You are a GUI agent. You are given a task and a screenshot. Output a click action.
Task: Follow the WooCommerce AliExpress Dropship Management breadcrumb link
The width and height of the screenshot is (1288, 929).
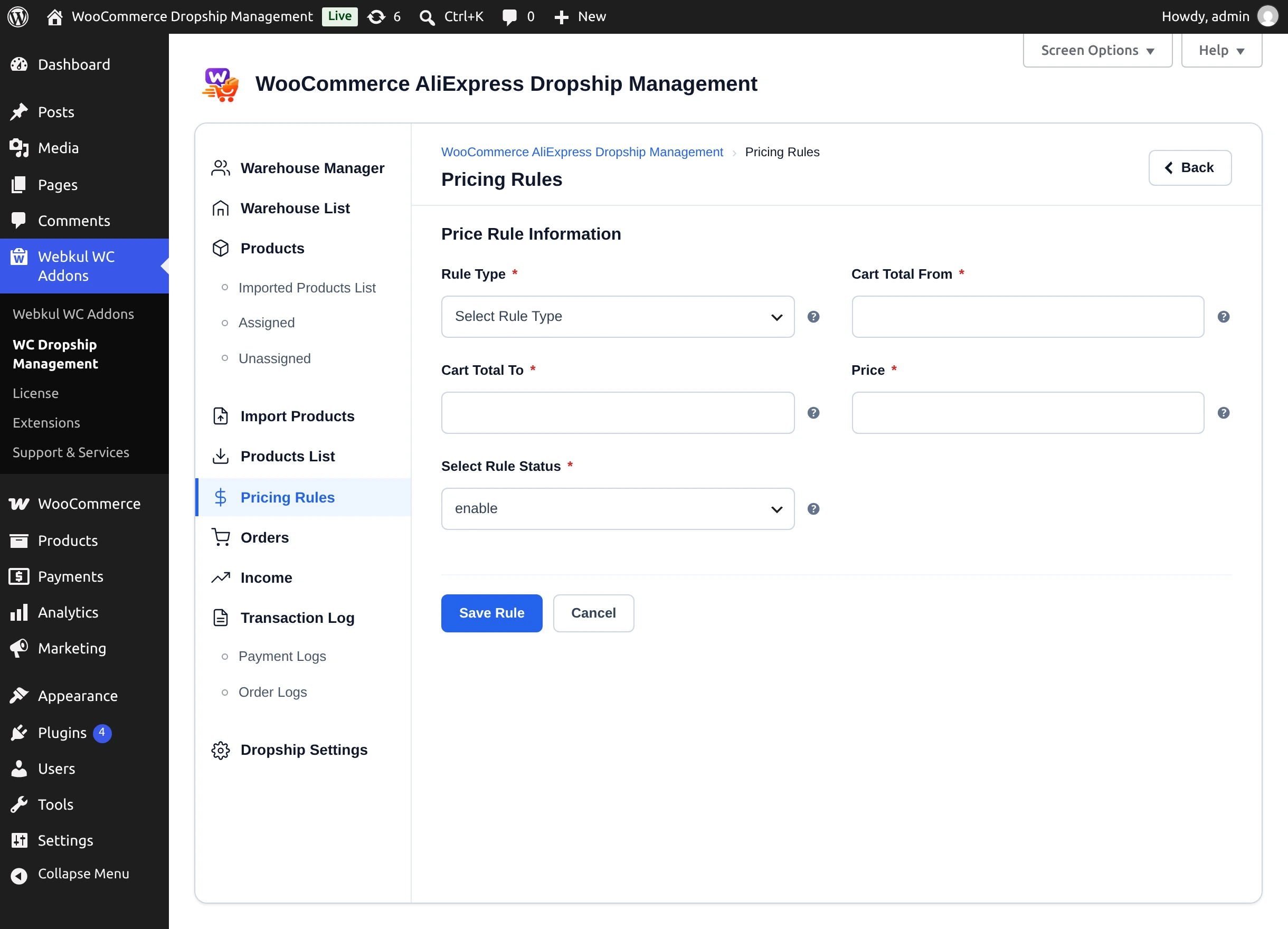click(582, 152)
